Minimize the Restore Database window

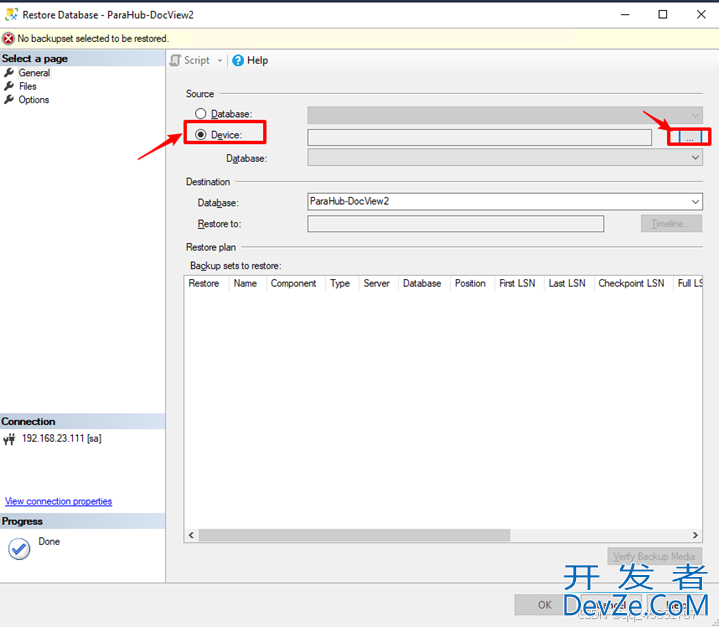tap(625, 15)
